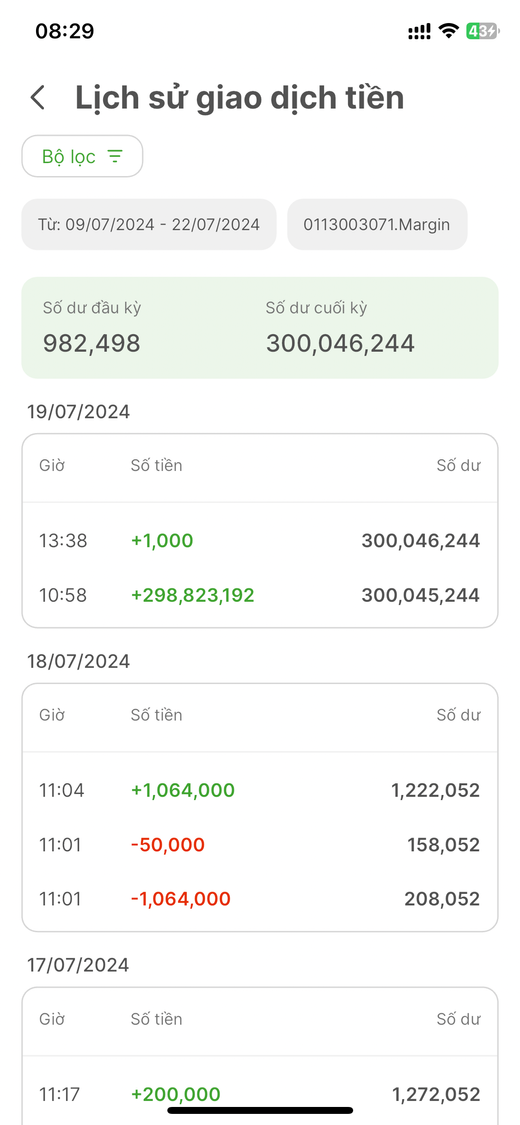Screen dimensions: 520x1125
Task: Open the Bộ lọc filter button
Action: [x=82, y=156]
